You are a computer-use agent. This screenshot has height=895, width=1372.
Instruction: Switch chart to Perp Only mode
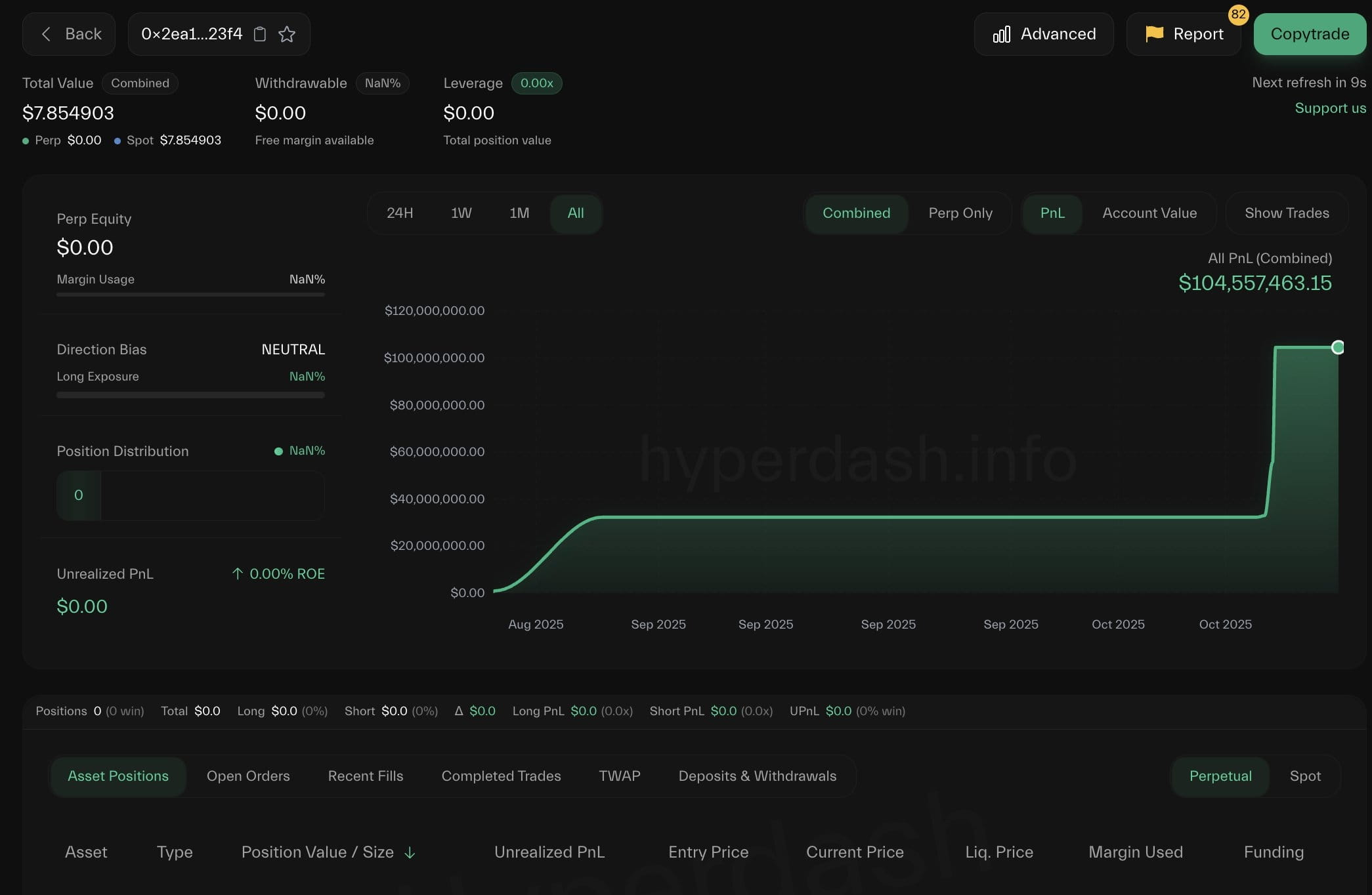coord(960,213)
